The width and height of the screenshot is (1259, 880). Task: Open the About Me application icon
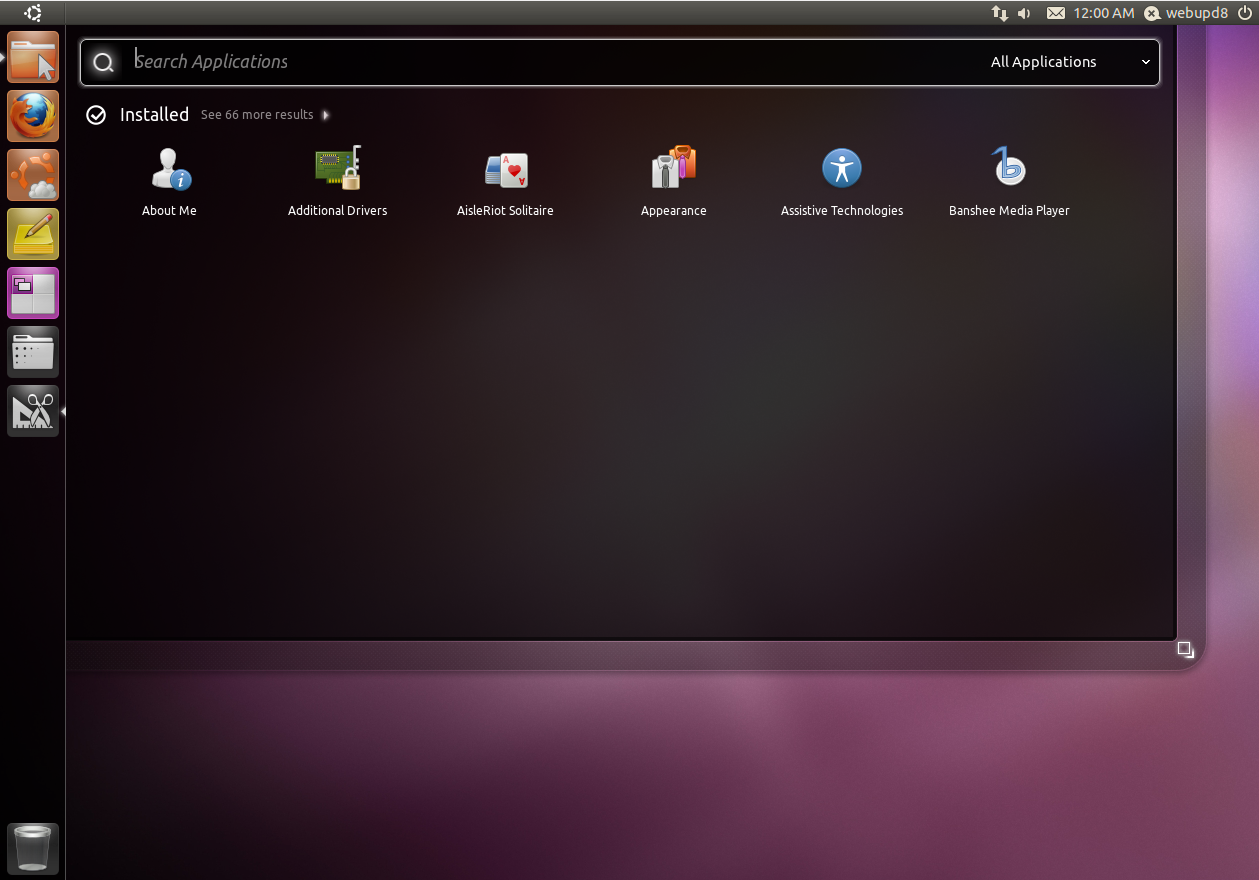pyautogui.click(x=170, y=168)
